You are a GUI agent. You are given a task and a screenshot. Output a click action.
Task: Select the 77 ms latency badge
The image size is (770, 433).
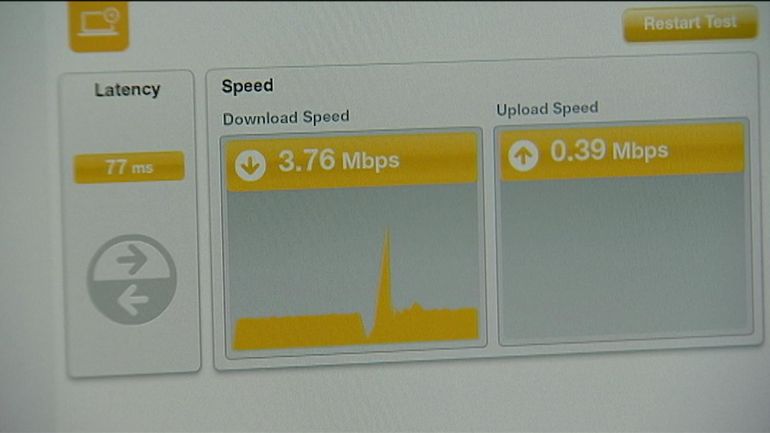[x=129, y=167]
